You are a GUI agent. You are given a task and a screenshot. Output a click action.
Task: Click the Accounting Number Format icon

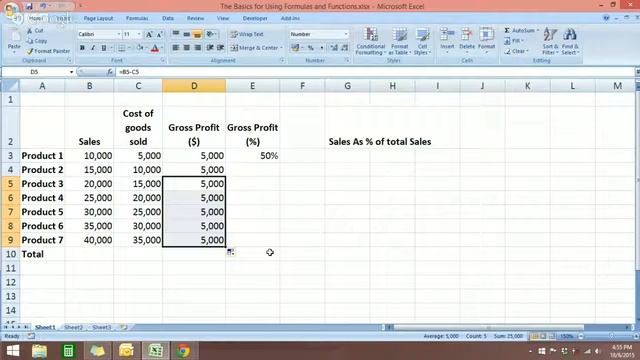tap(295, 48)
